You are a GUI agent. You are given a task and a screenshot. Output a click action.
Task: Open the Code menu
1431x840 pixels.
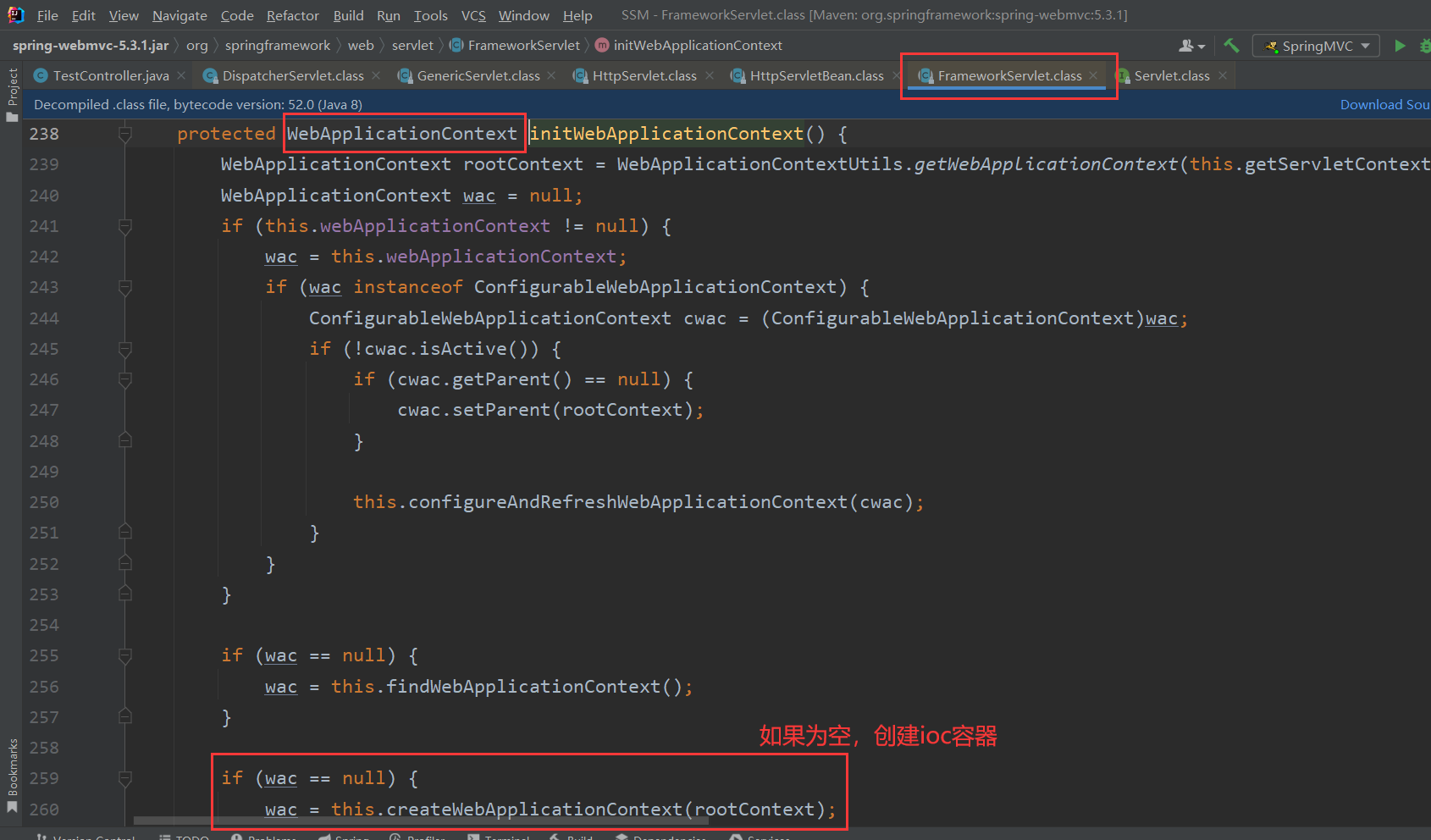tap(237, 15)
